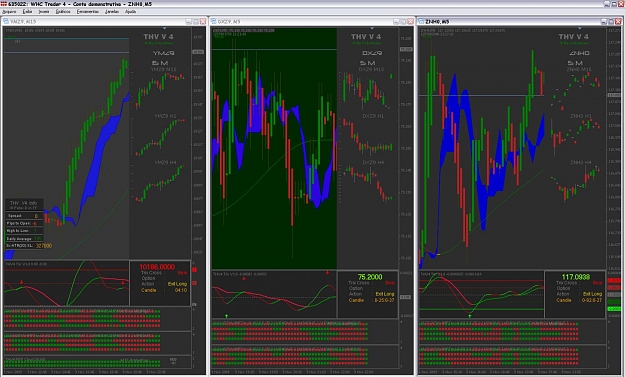Activate the ZNH0, M5 chart title bar
625x377 pixels.
point(520,22)
